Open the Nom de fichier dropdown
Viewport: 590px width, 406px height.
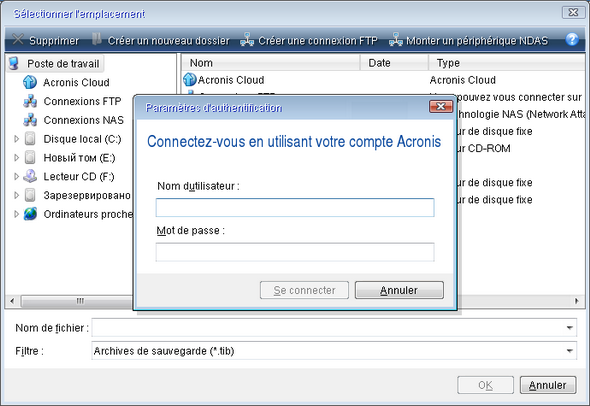(570, 328)
